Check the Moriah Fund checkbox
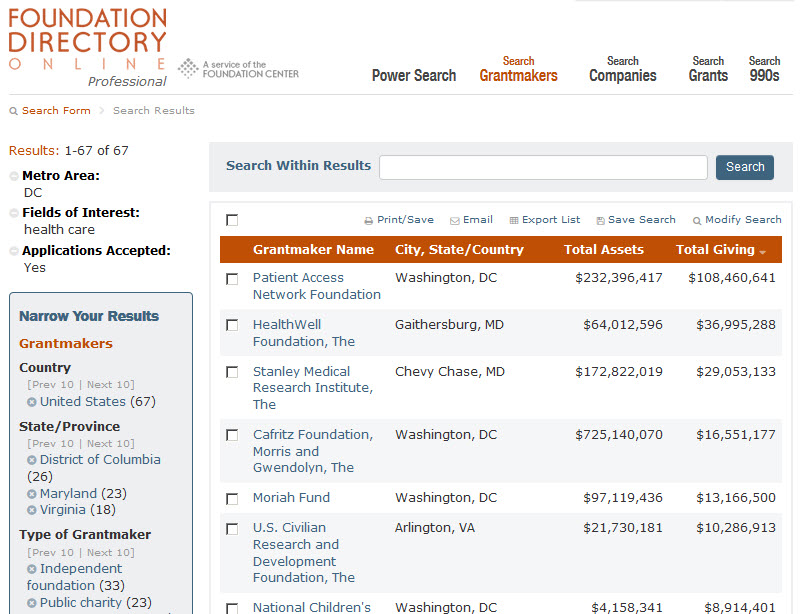Screen dimensions: 806x614 (231, 498)
